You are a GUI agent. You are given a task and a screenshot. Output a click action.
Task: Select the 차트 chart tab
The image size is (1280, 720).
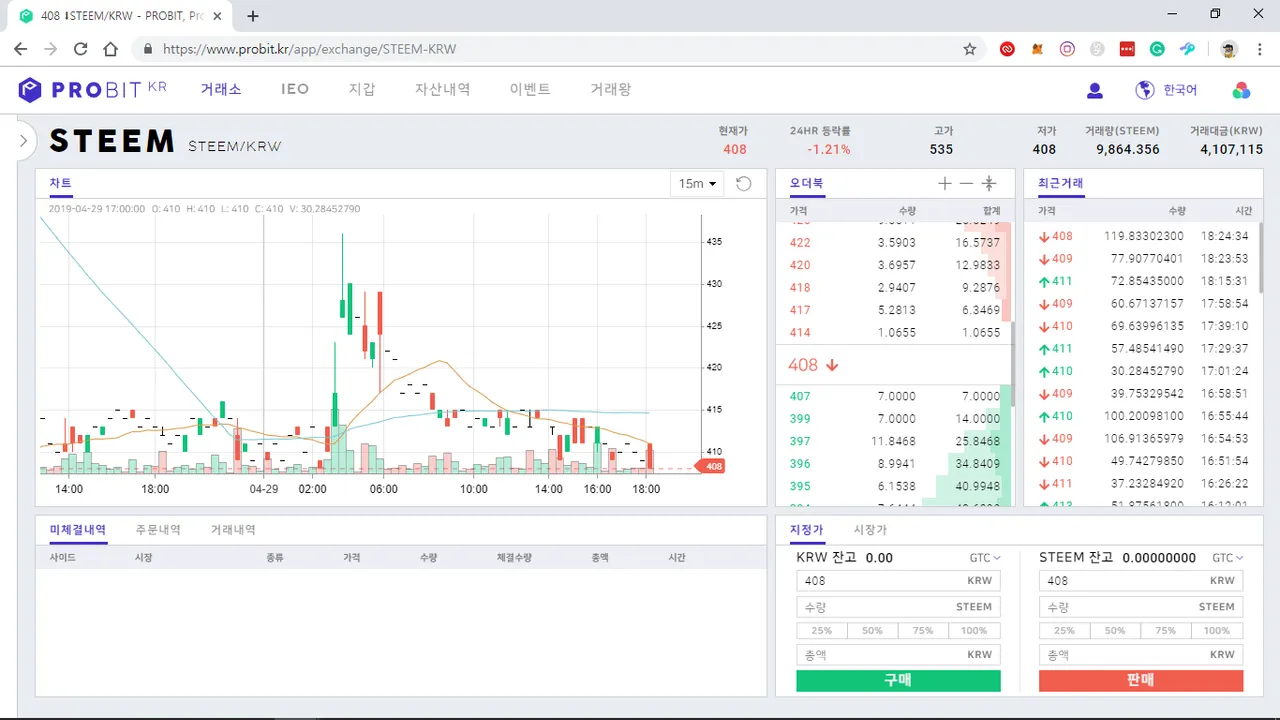click(60, 183)
